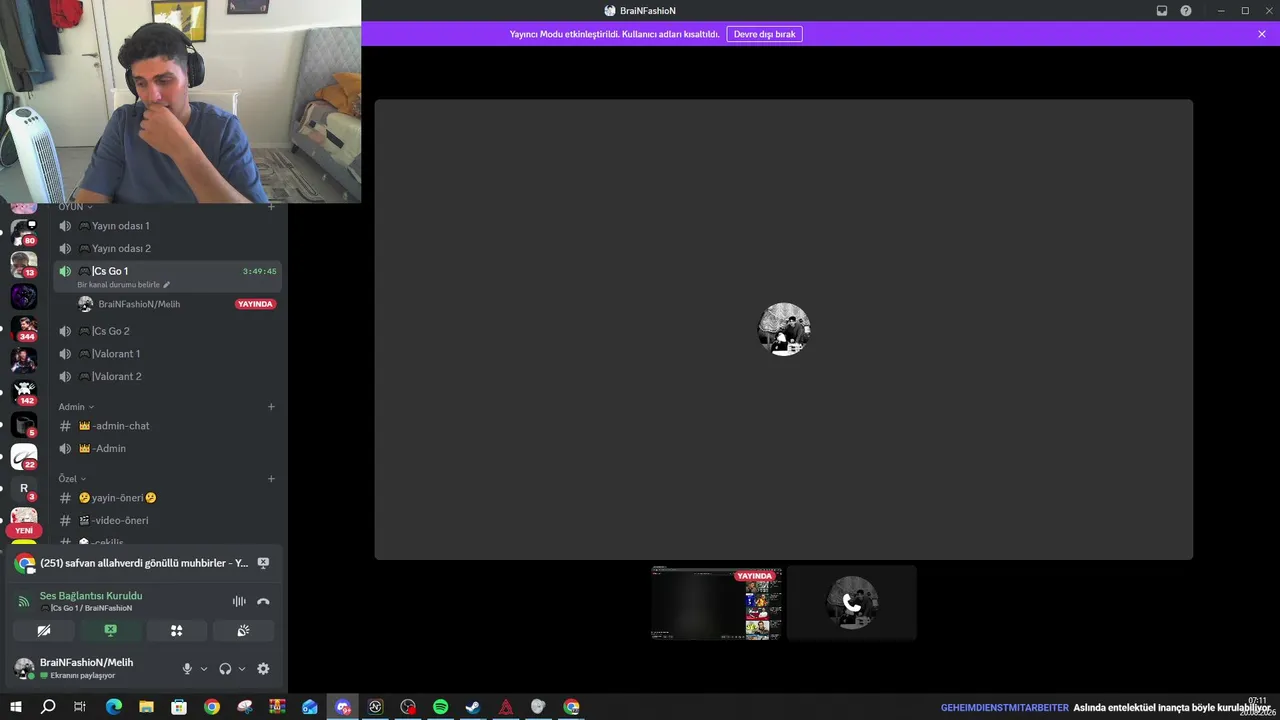Join the Valorant 1 voice channel
1280x720 pixels.
point(167,354)
